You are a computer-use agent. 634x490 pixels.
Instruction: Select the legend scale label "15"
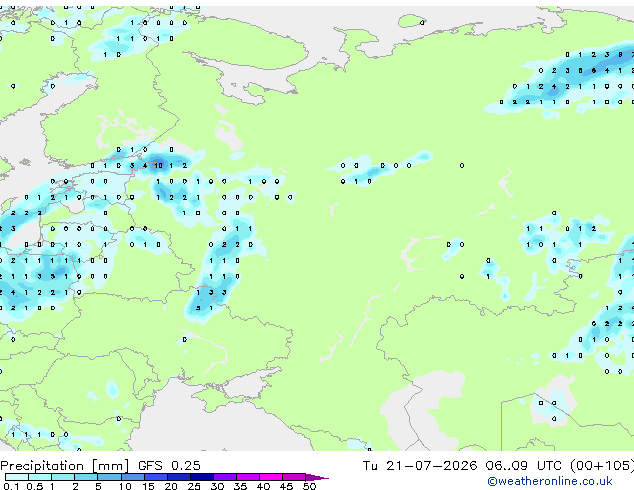point(148,486)
